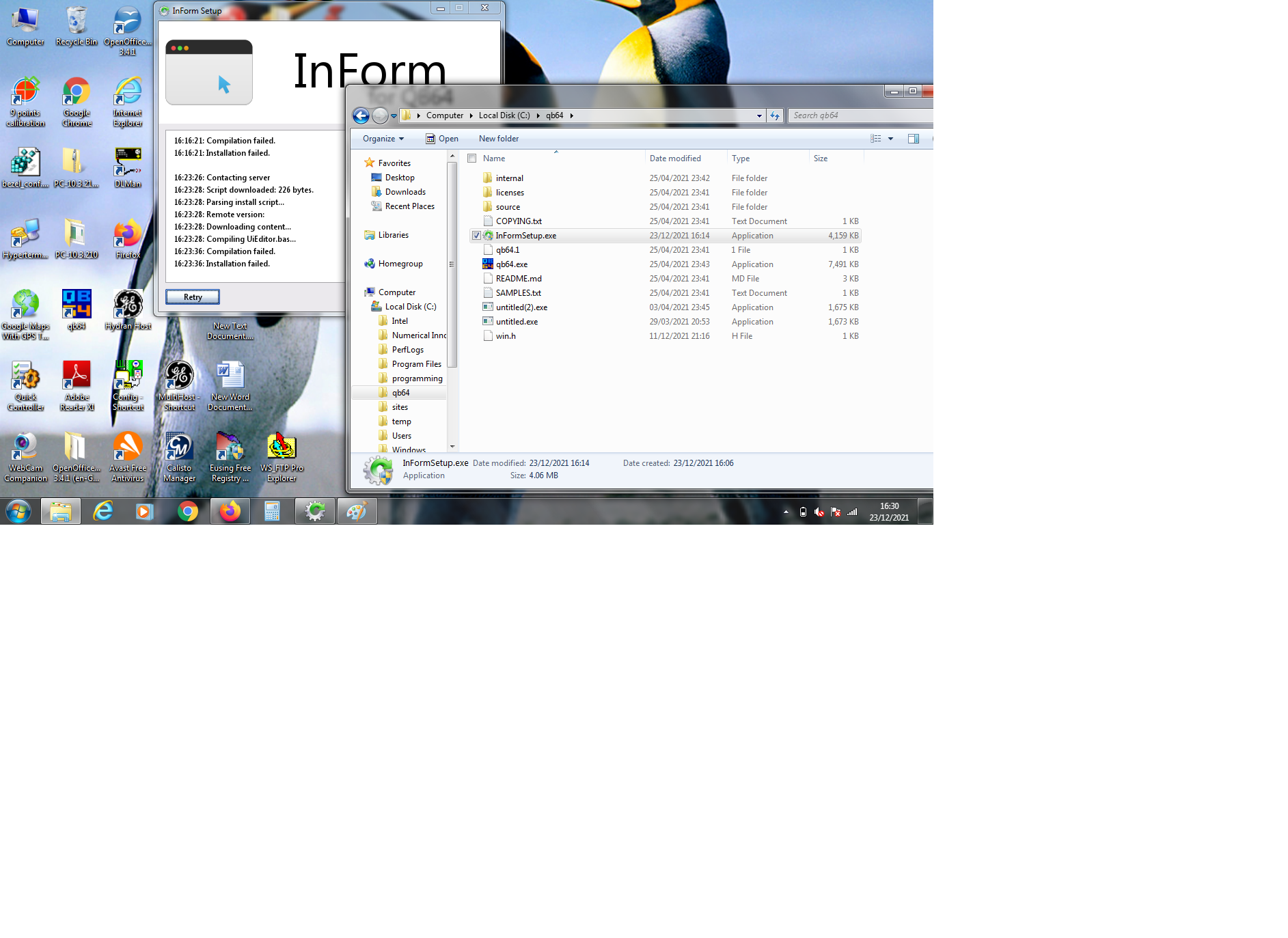Select the Quick Controller desktop icon
The width and height of the screenshot is (1288, 938).
pos(25,386)
